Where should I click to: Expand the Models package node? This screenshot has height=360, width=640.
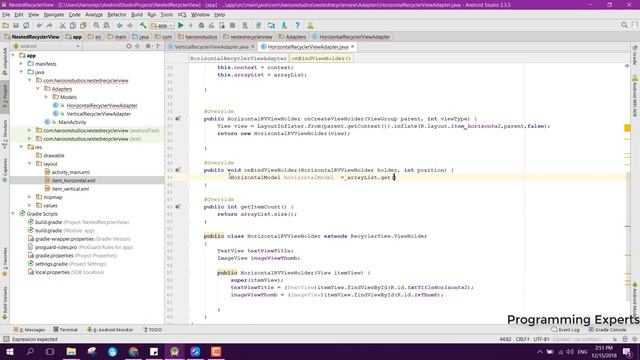[46, 97]
